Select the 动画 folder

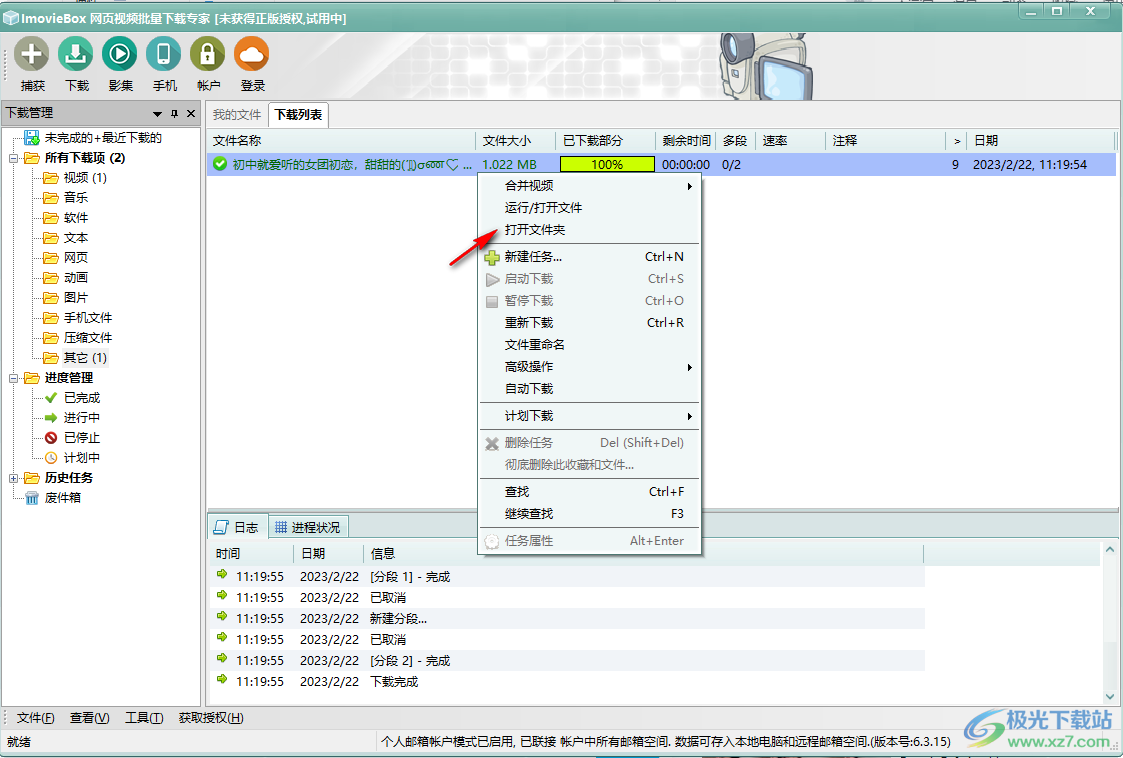75,278
